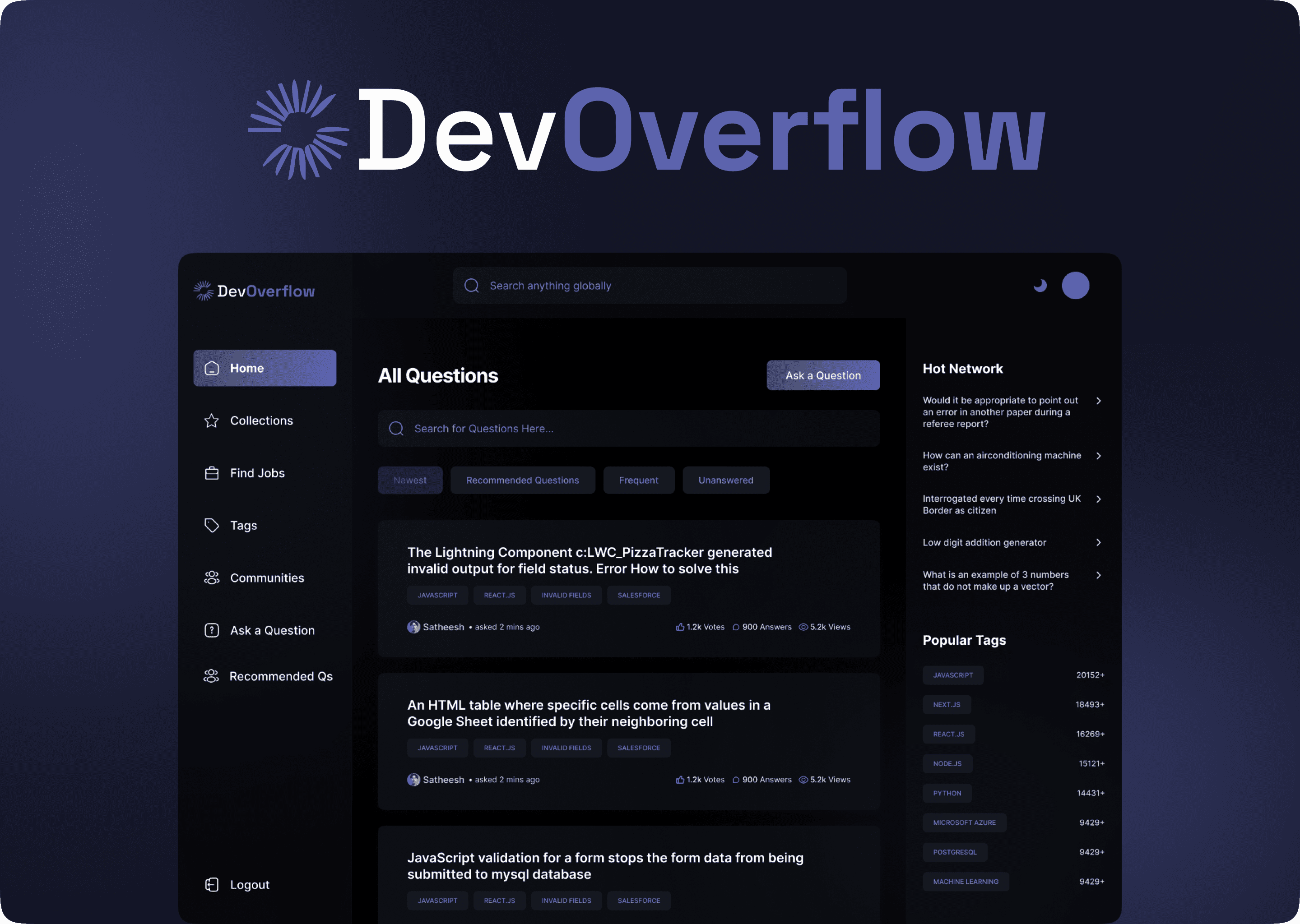The image size is (1300, 924).
Task: Click the Logout icon
Action: pos(212,885)
